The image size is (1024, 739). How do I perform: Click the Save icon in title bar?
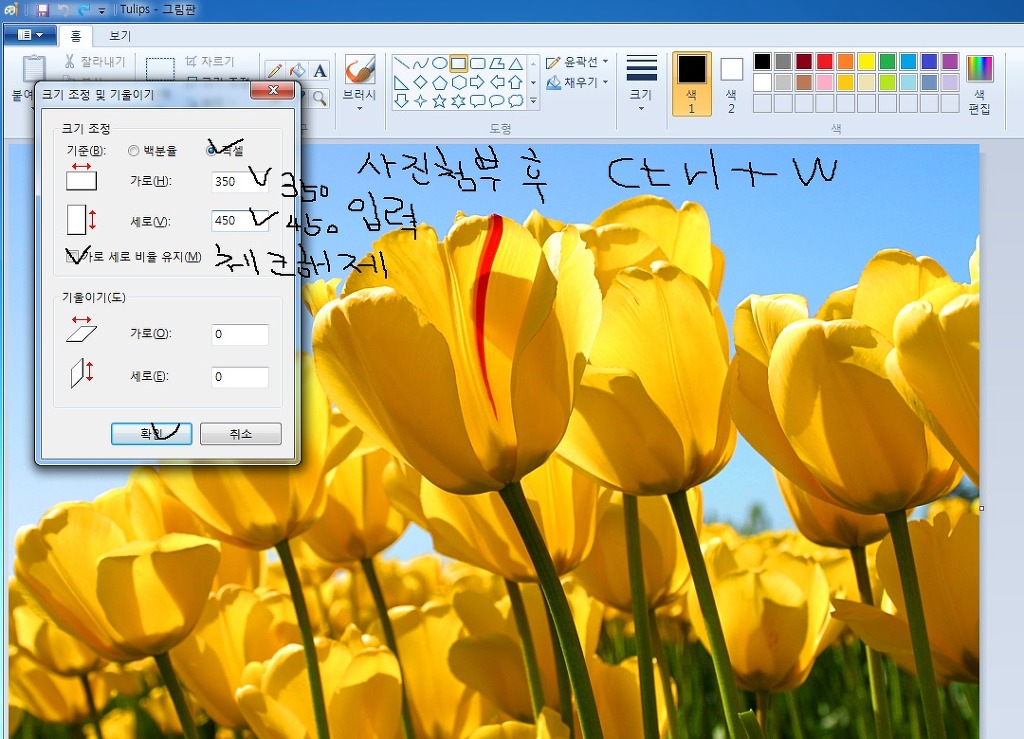42,10
